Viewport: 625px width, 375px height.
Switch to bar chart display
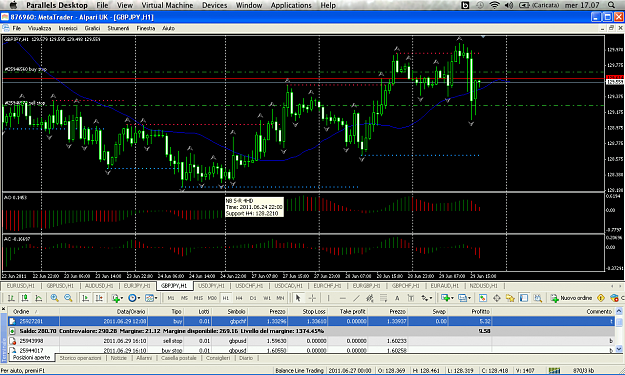coord(11,298)
